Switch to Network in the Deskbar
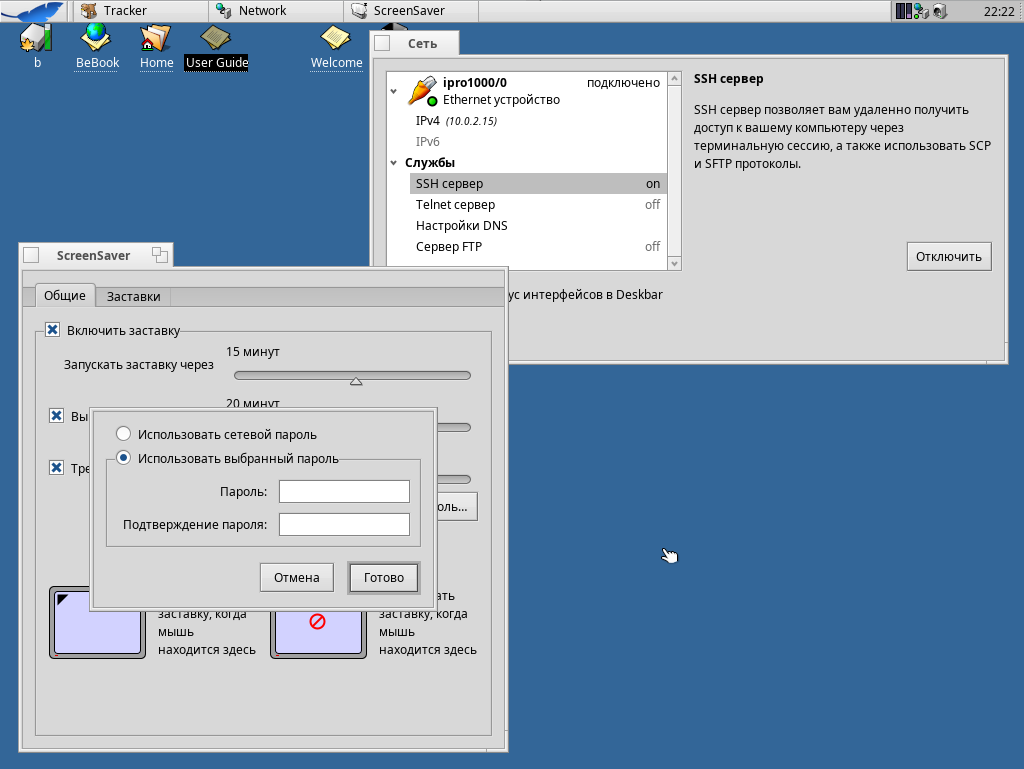Screen dimensions: 1024x769 click(x=276, y=10)
